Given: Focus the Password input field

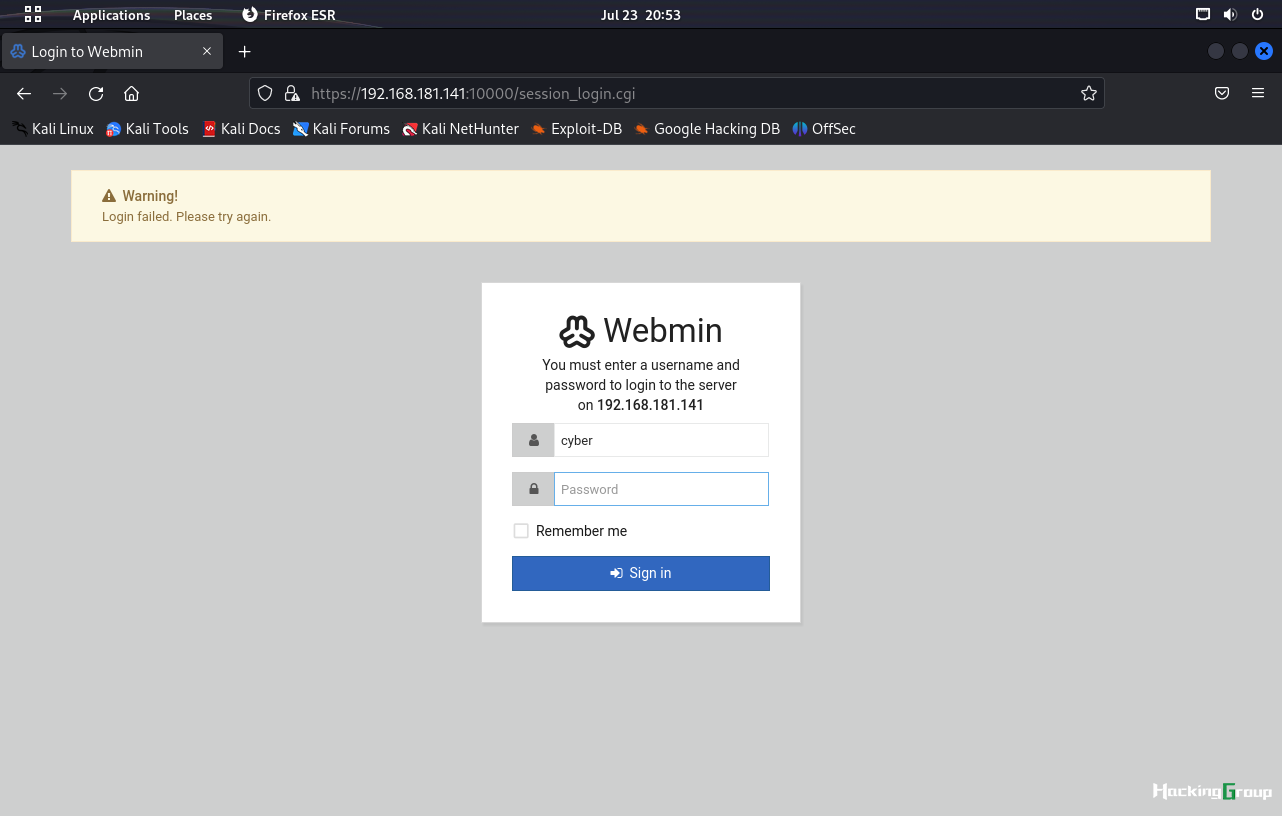Looking at the screenshot, I should tap(661, 489).
